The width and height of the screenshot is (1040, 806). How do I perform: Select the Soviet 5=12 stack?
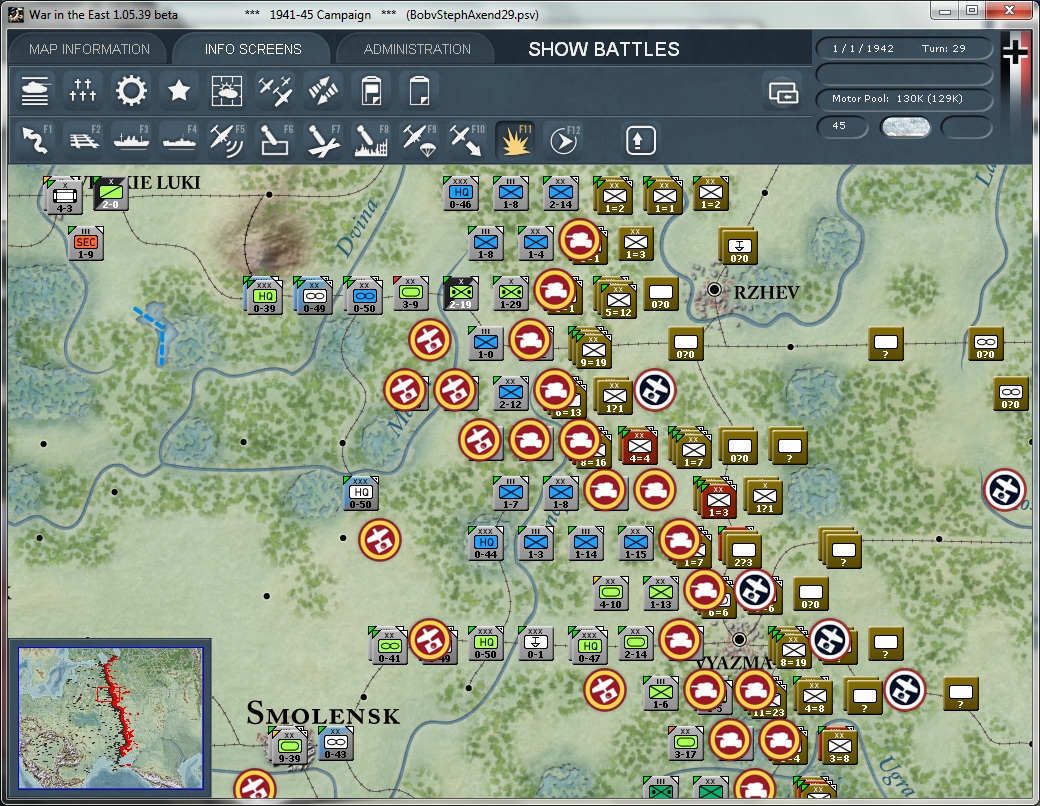618,299
